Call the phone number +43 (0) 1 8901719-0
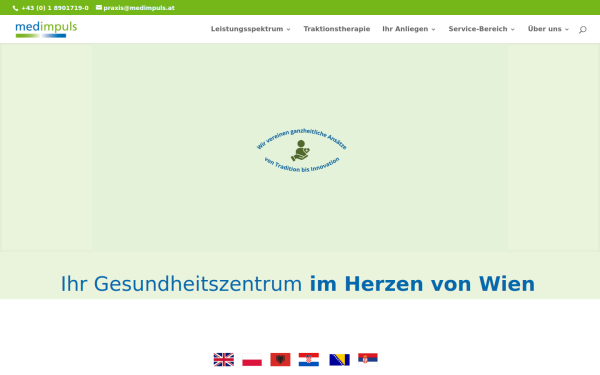This screenshot has height=375, width=600. click(55, 8)
